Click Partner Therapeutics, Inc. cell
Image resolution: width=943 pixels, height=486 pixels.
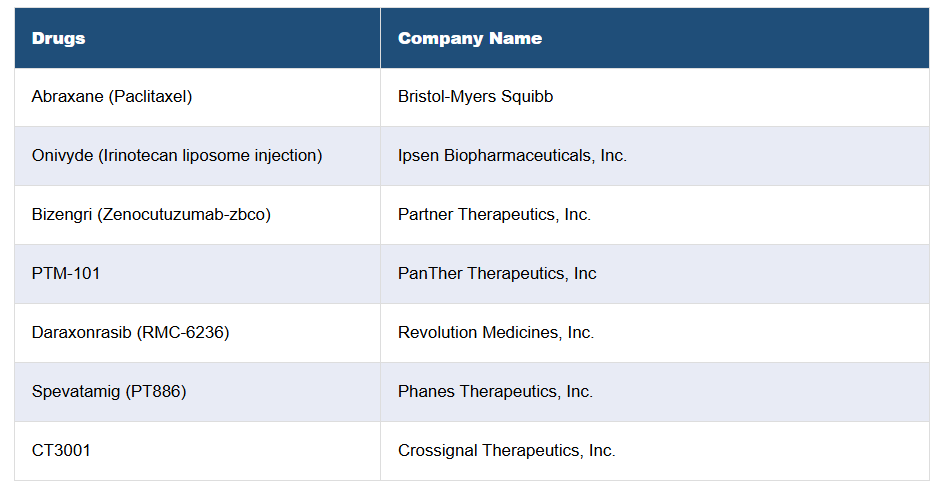tap(494, 215)
